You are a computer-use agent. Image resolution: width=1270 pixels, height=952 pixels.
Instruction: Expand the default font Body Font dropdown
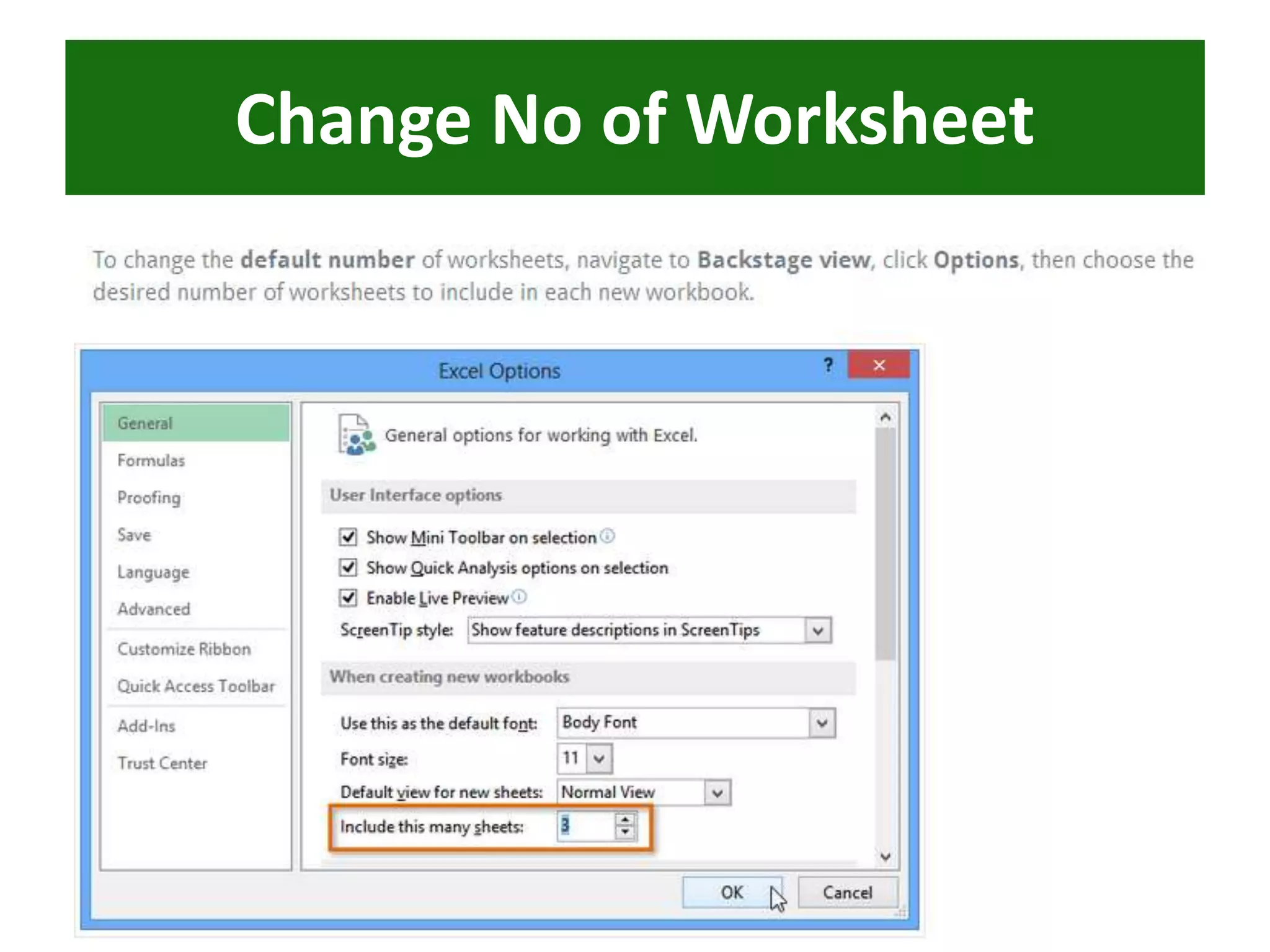click(822, 723)
